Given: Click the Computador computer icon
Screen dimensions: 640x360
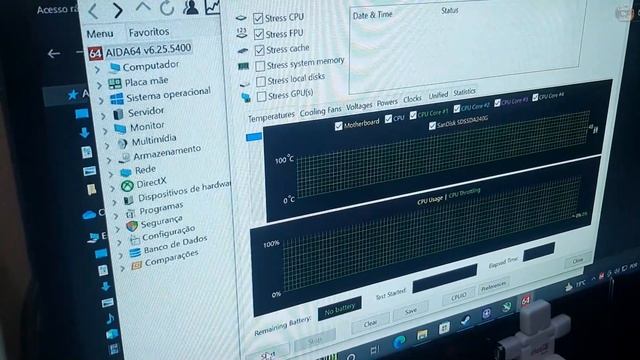Looking at the screenshot, I should (x=115, y=67).
